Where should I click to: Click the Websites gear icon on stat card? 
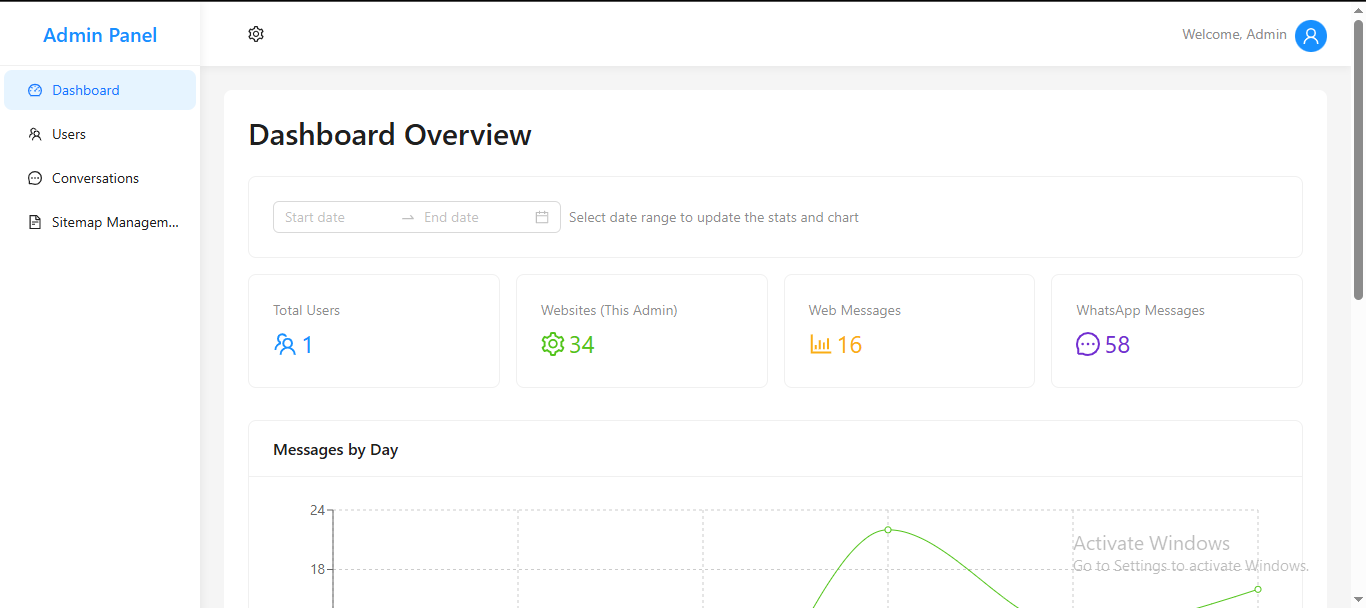(551, 344)
